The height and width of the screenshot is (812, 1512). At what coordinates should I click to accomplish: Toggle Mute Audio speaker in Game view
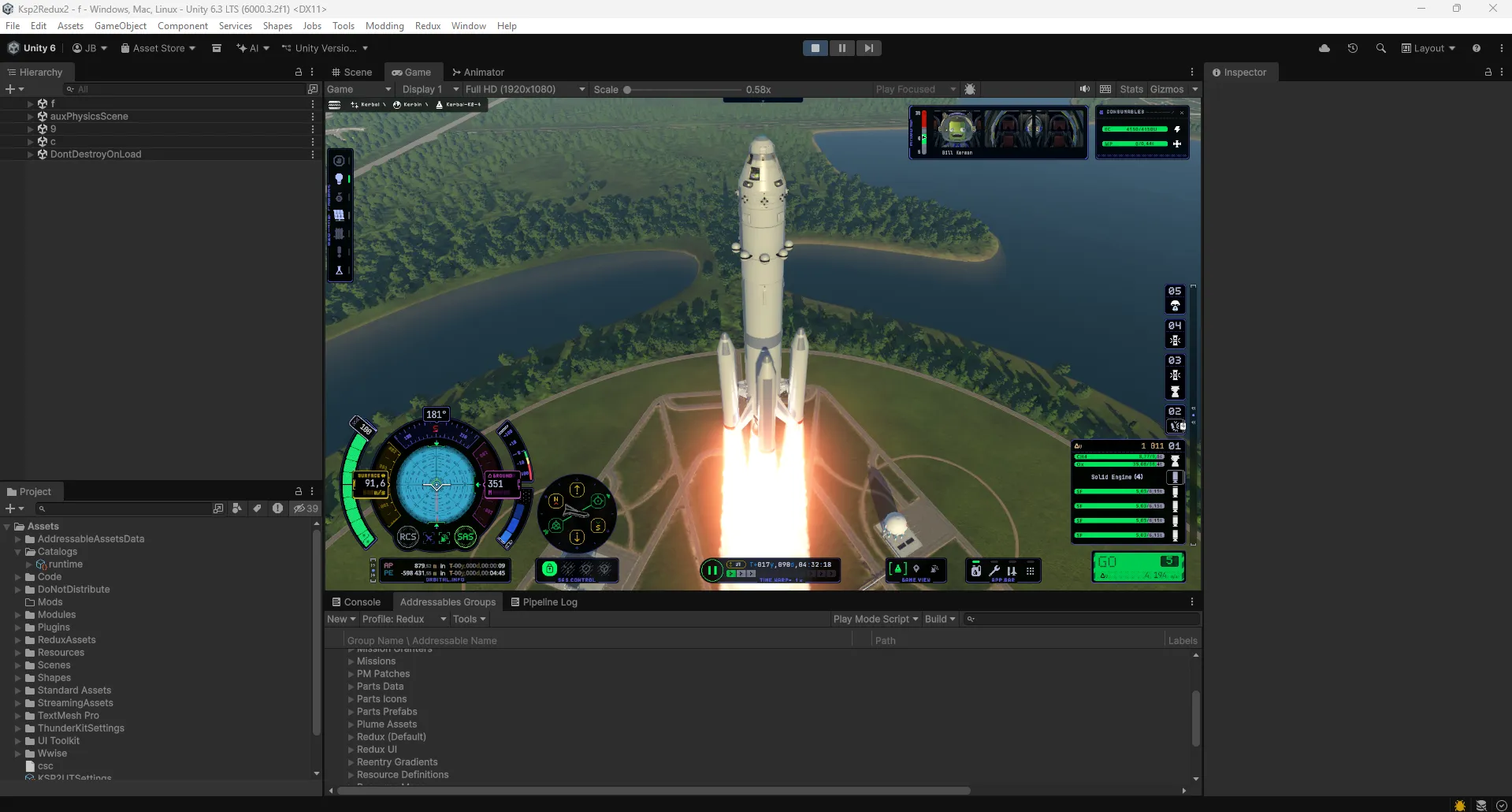[1085, 89]
